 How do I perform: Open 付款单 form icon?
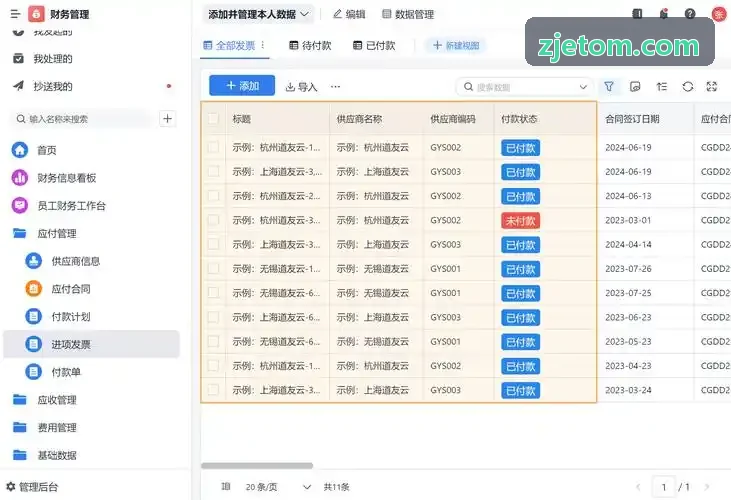[x=34, y=372]
